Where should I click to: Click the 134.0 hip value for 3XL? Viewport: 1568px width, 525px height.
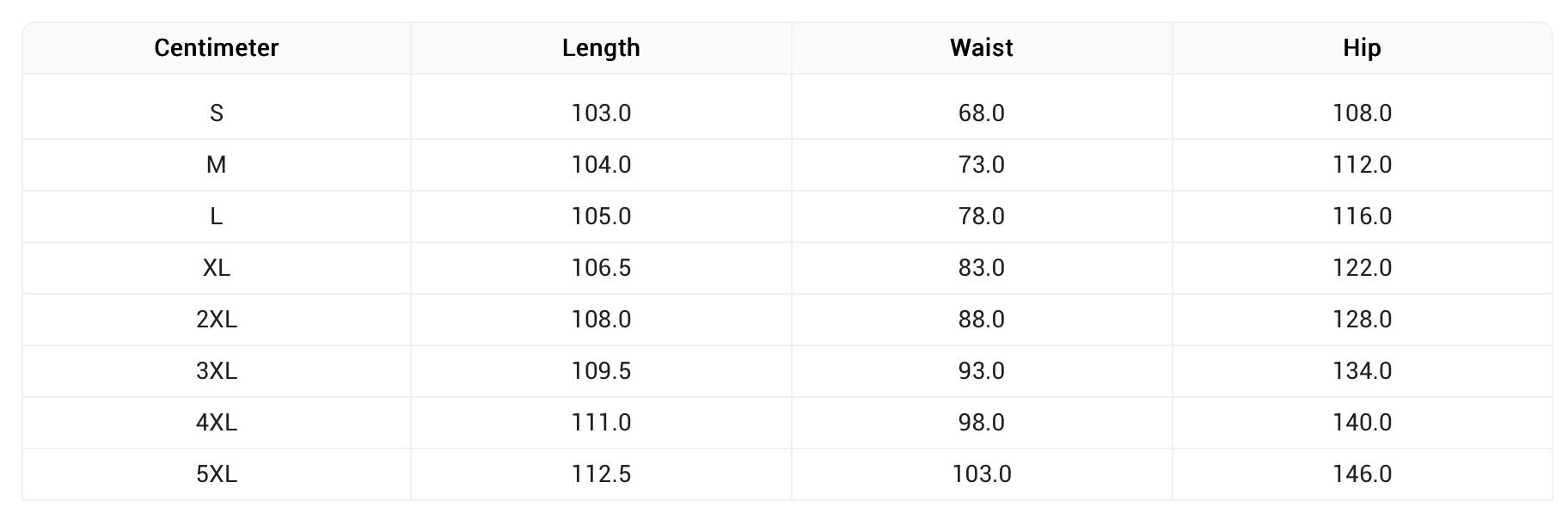click(x=1362, y=371)
